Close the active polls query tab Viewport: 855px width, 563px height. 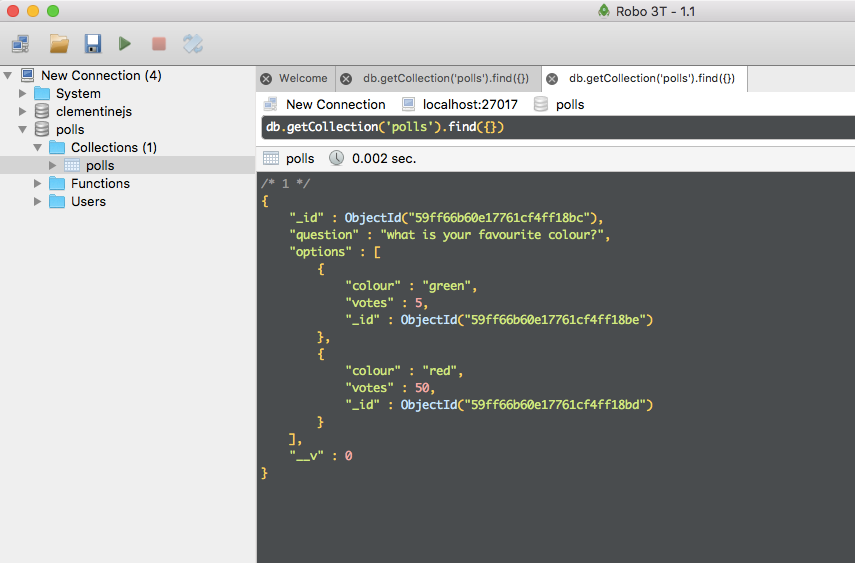pyautogui.click(x=552, y=79)
